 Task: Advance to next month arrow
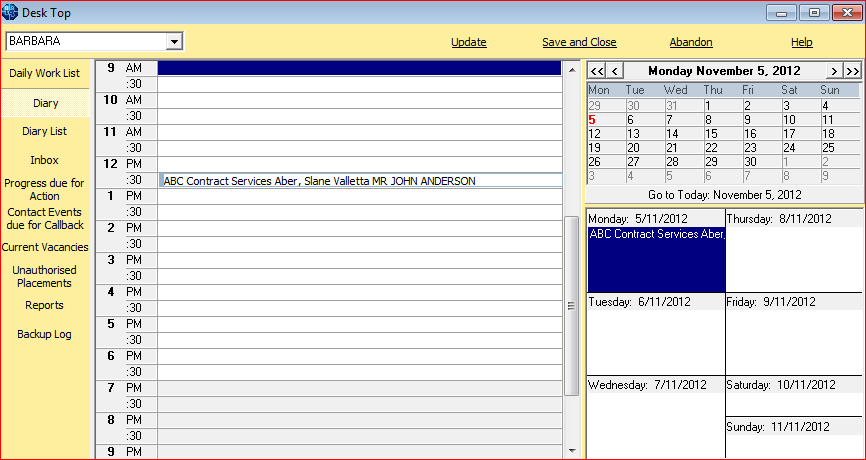pos(835,71)
